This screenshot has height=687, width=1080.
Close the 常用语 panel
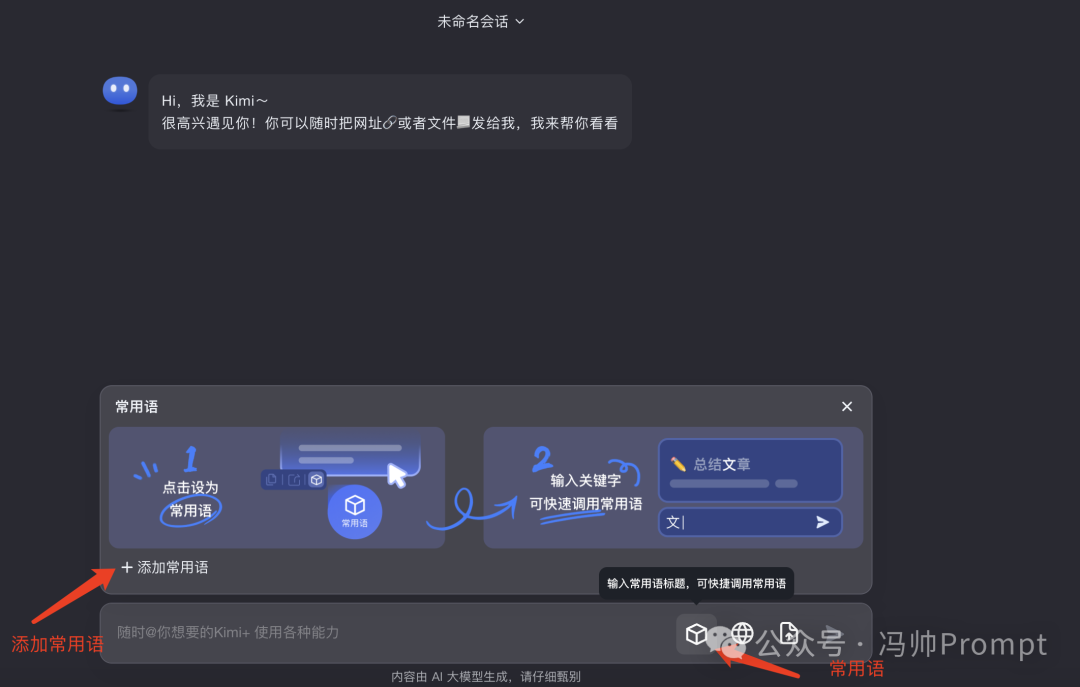point(847,407)
